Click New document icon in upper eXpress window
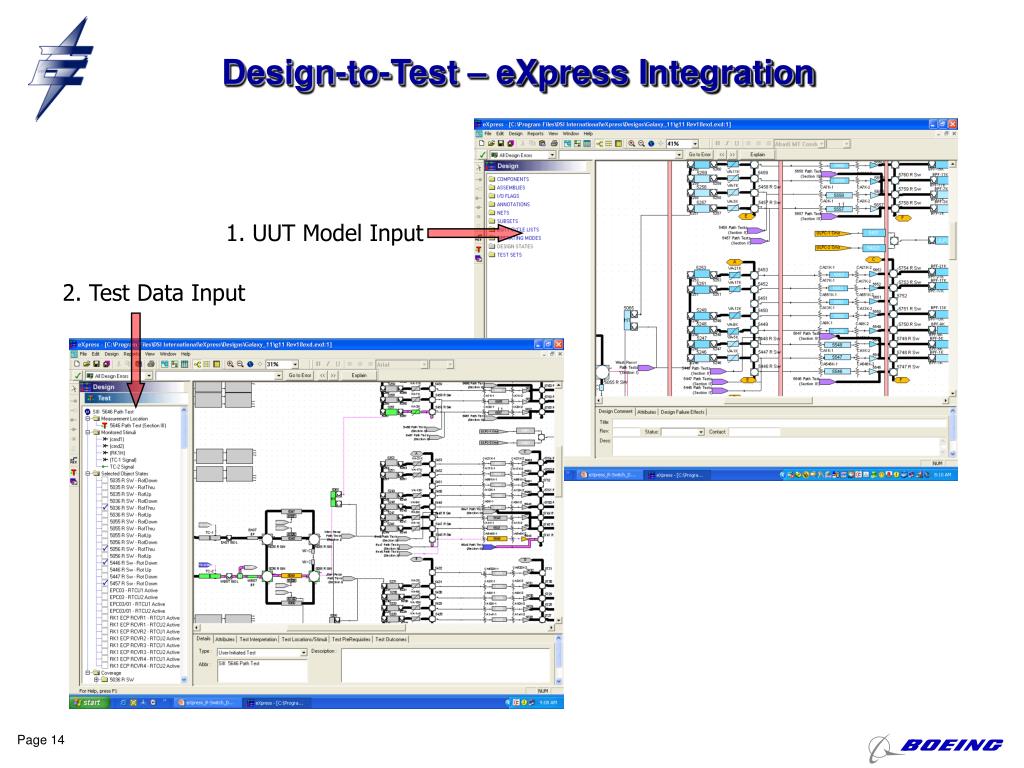Viewport: 1024px width, 768px height. click(x=482, y=144)
